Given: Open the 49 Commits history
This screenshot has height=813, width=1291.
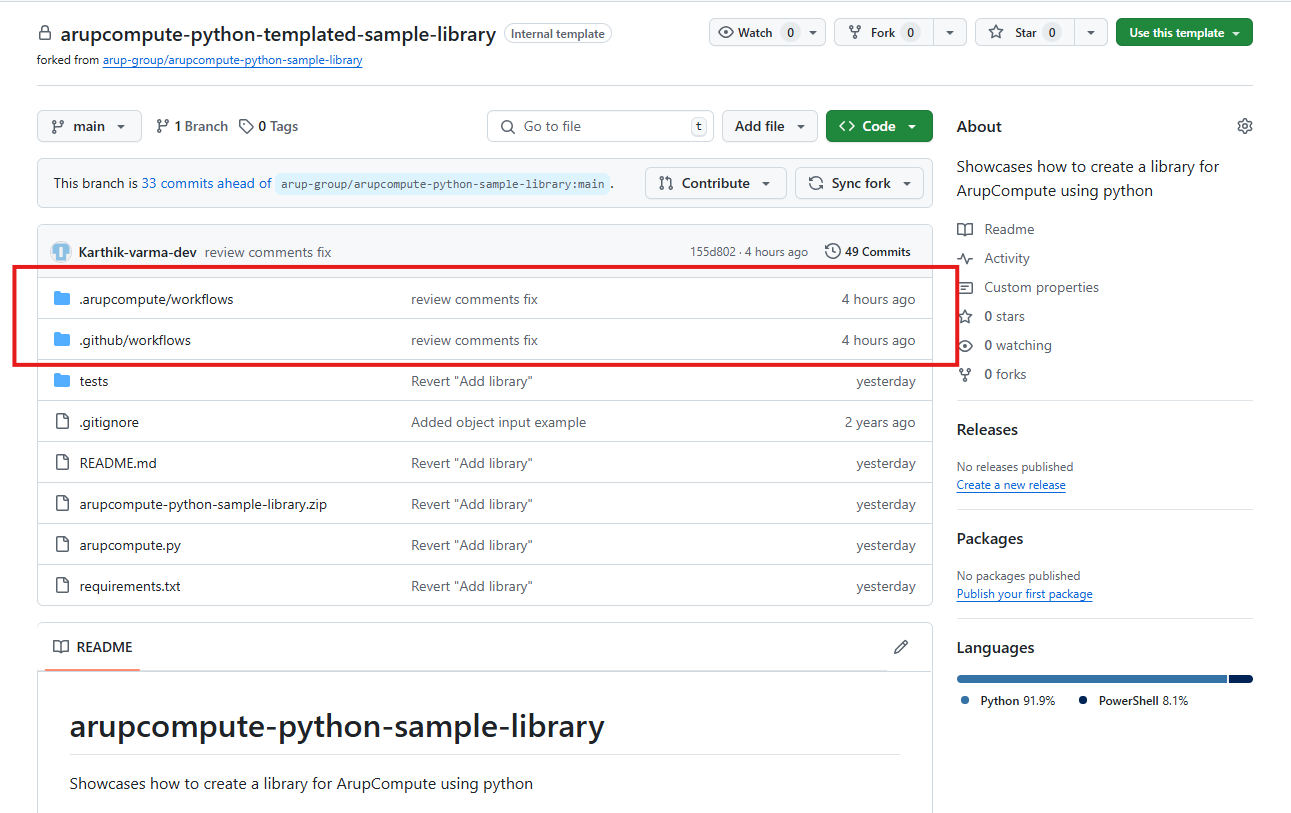Looking at the screenshot, I should tap(868, 252).
